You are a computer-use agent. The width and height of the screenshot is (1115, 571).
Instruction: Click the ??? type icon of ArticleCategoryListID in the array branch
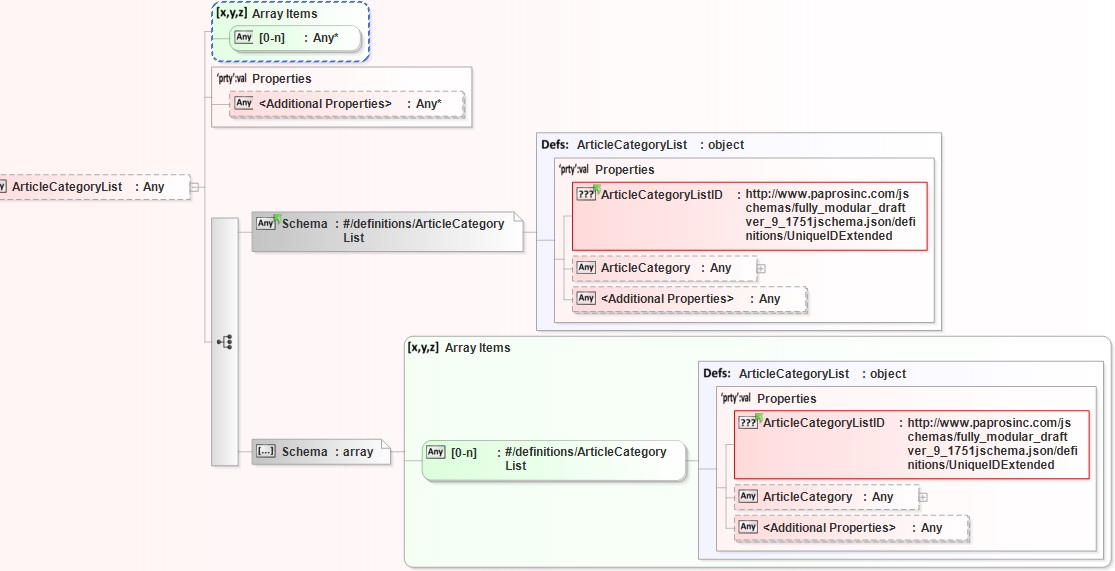[748, 423]
